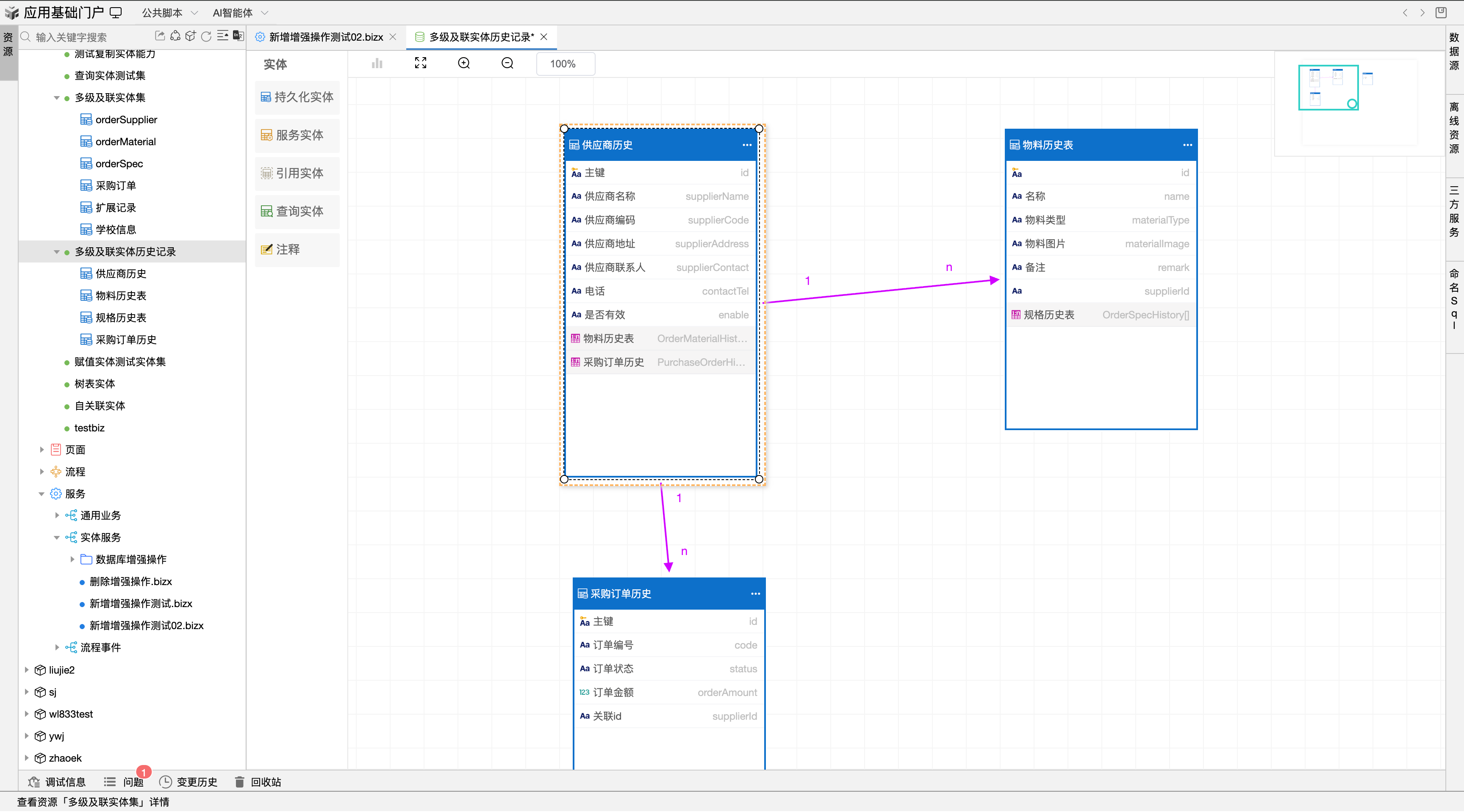This screenshot has width=1464, height=812.
Task: Click the fit-to-screen expand icon
Action: point(421,63)
